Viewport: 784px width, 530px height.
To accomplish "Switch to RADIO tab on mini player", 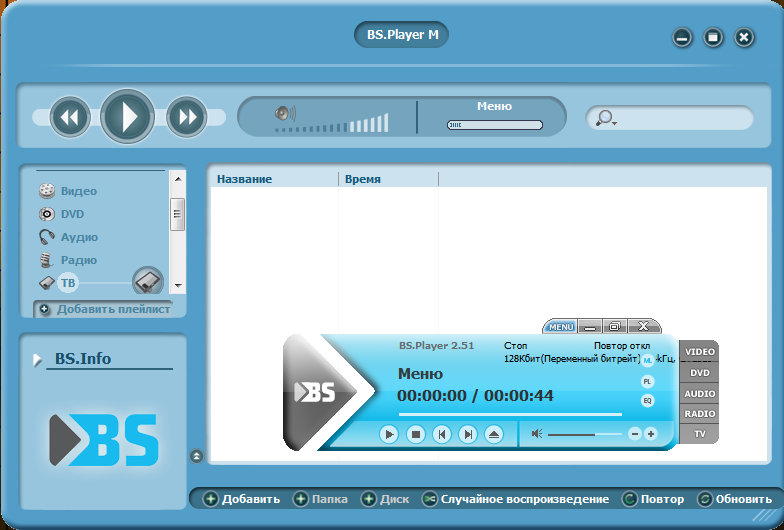I will tap(700, 414).
